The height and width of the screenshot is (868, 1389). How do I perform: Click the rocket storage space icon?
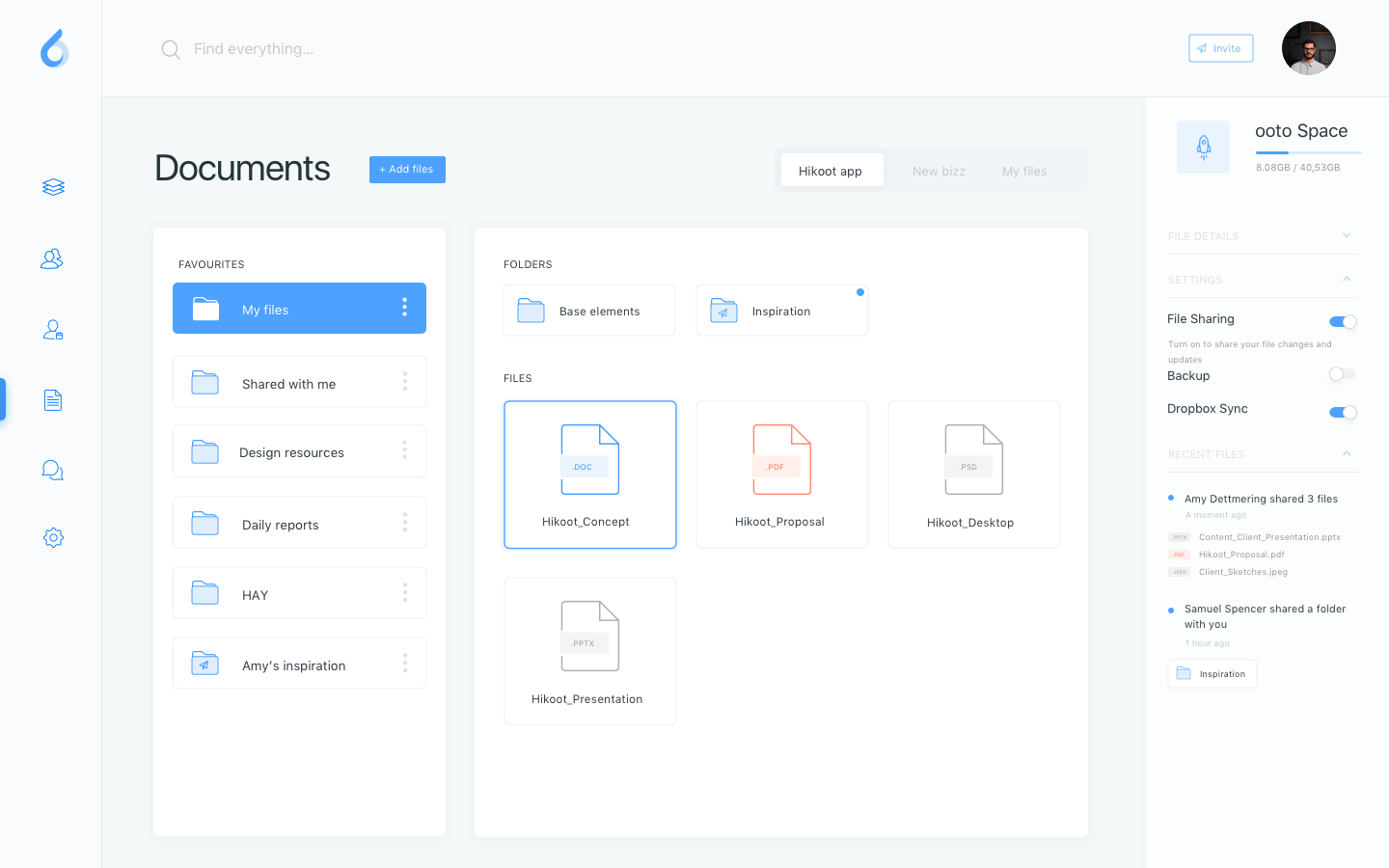click(1203, 147)
